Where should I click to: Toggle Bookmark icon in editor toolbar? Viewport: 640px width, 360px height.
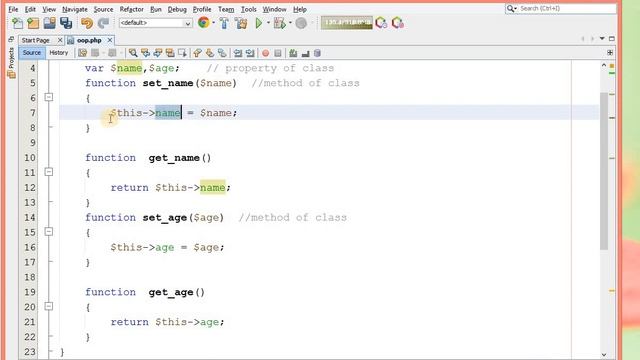[222, 53]
